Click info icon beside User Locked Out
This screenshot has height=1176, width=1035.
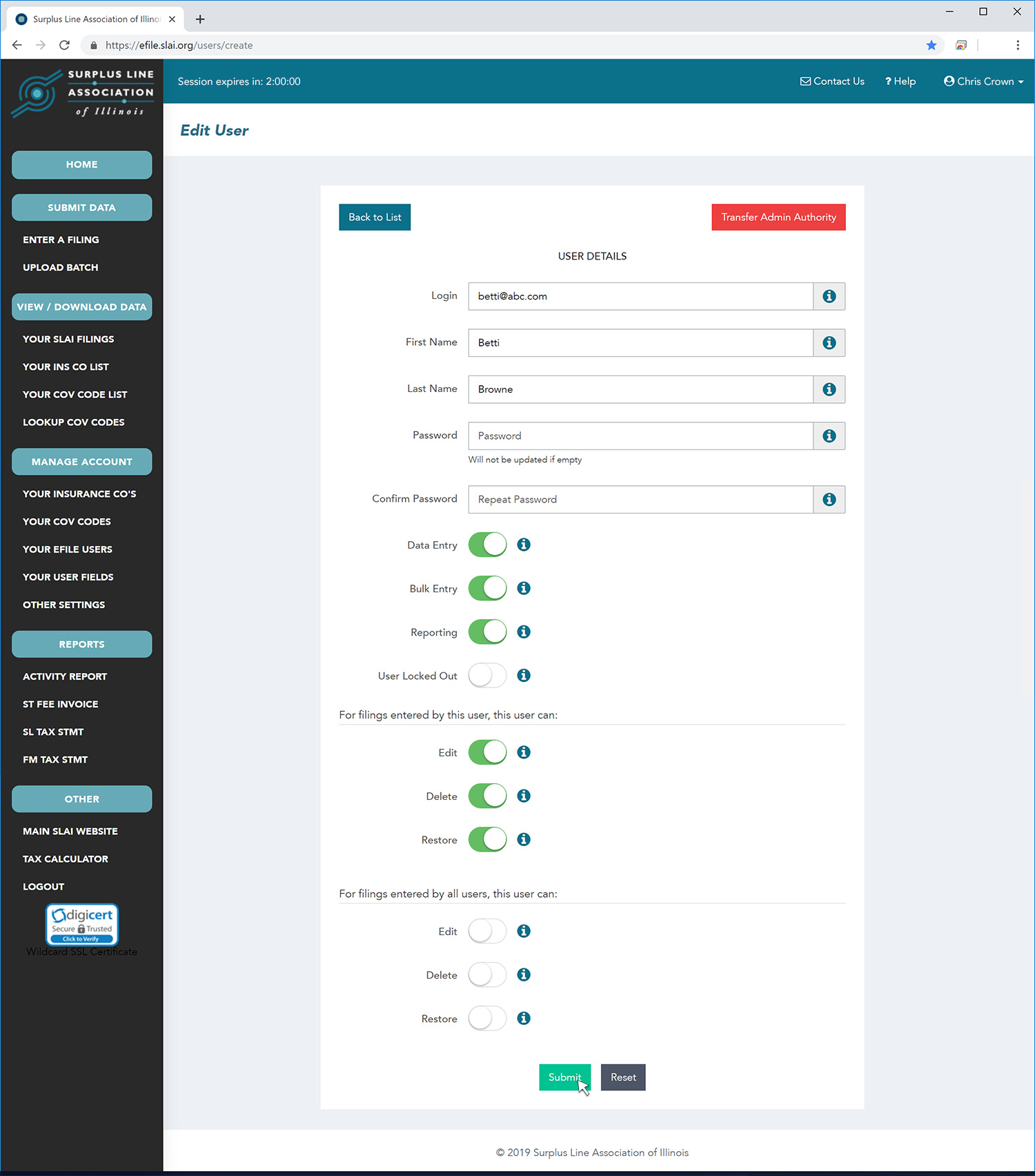[524, 675]
